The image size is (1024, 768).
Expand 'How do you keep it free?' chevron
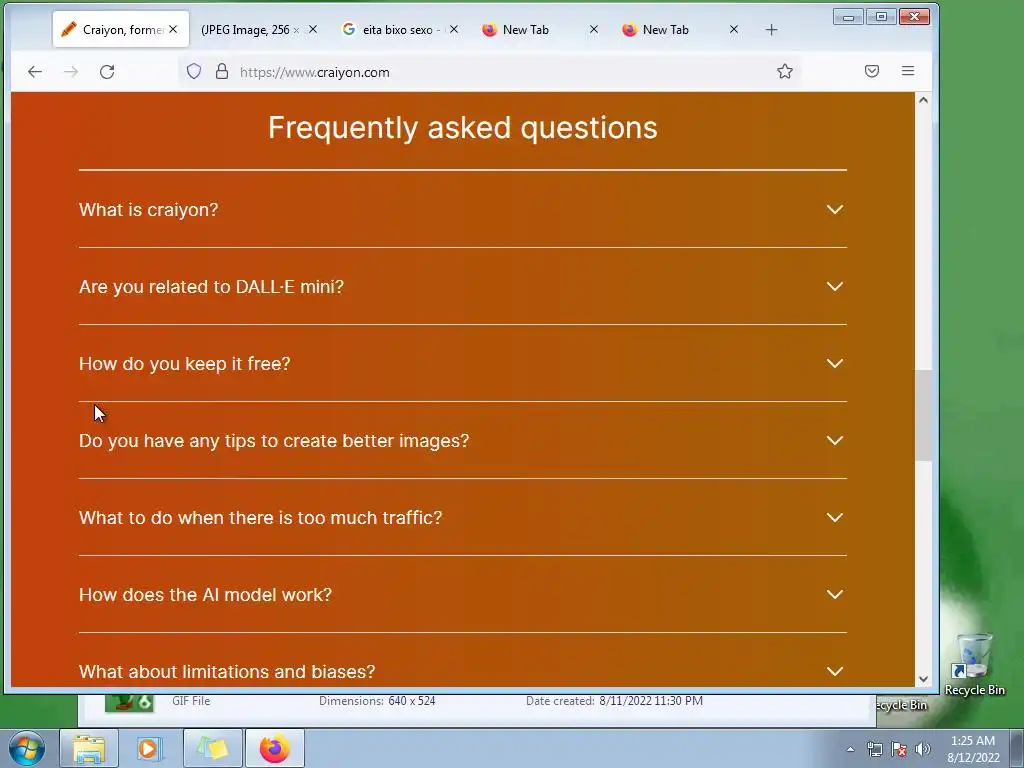(835, 364)
